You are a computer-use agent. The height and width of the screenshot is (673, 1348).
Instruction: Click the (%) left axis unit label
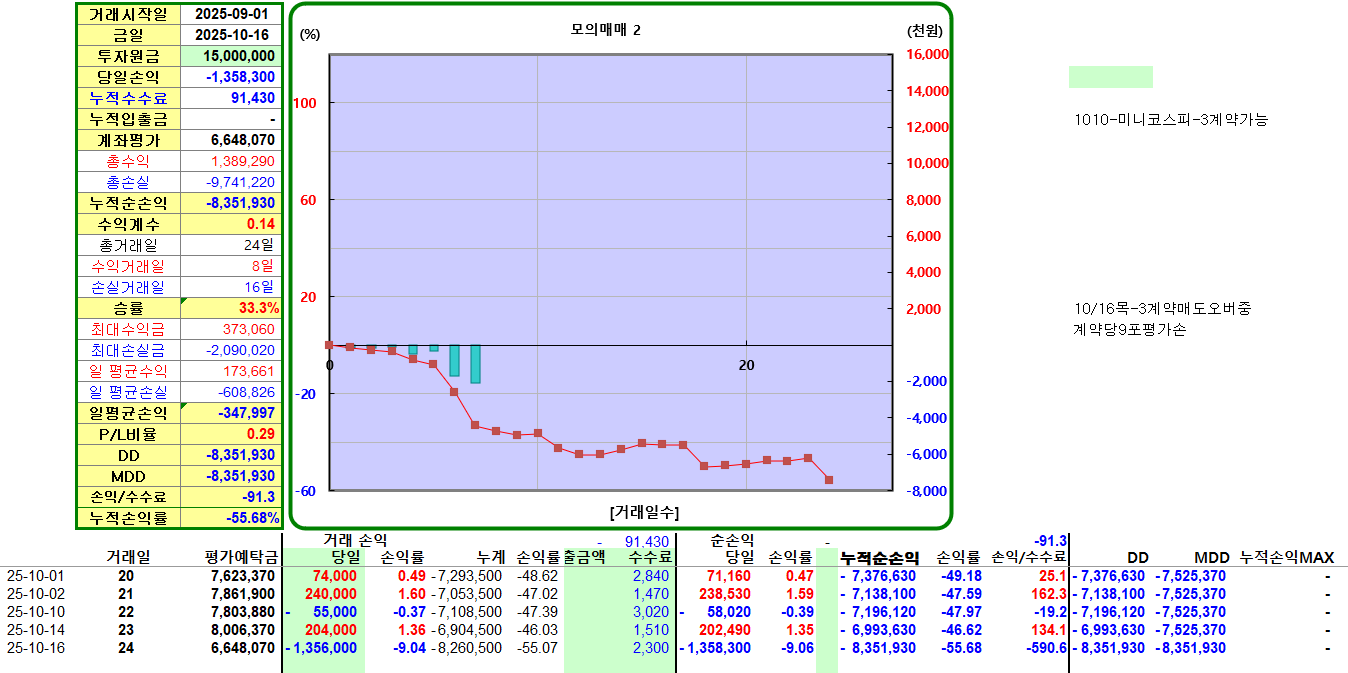tap(310, 34)
